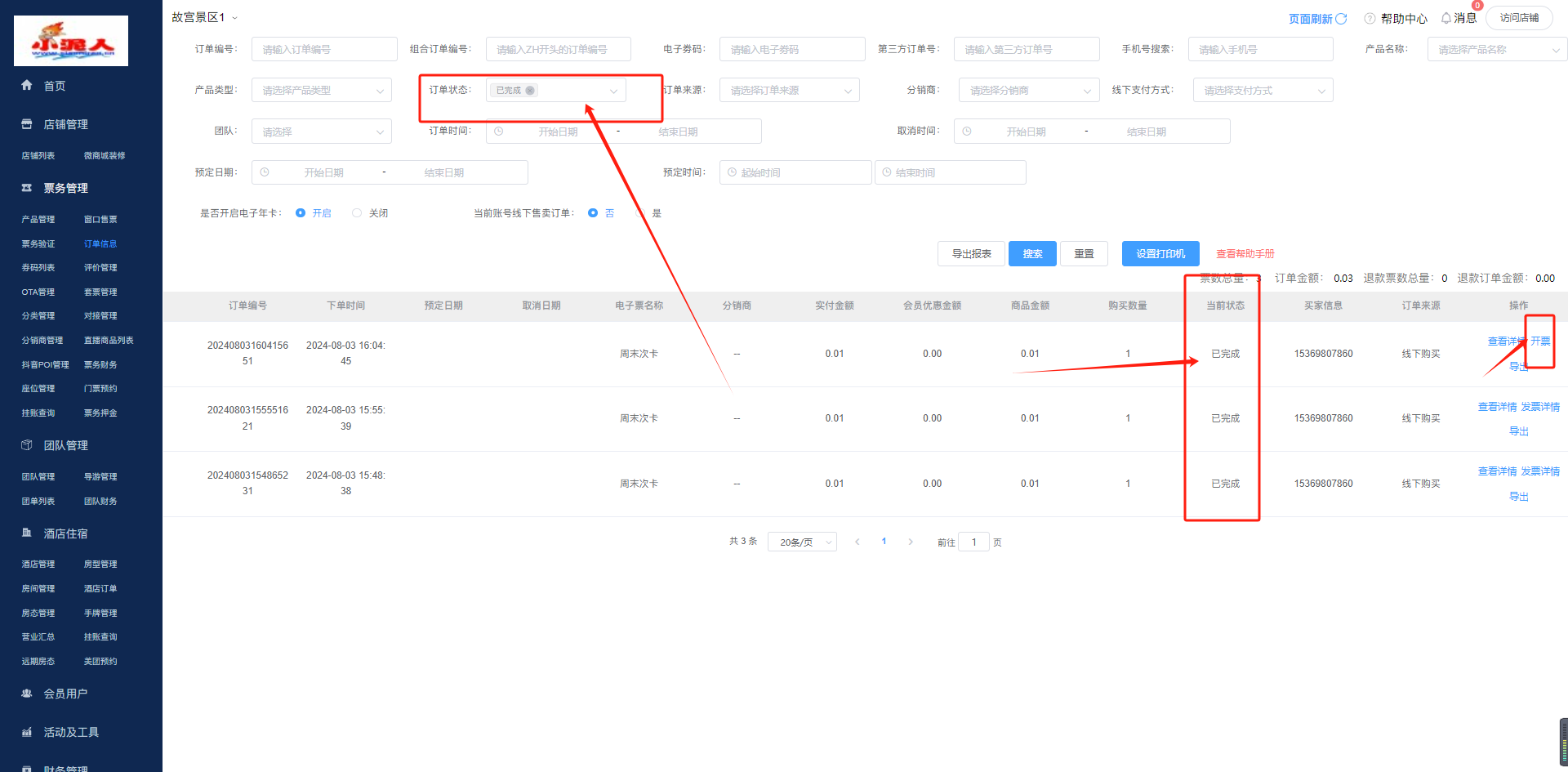1568x772 pixels.
Task: Select 关闭 for electronic annual card
Action: pyautogui.click(x=357, y=213)
